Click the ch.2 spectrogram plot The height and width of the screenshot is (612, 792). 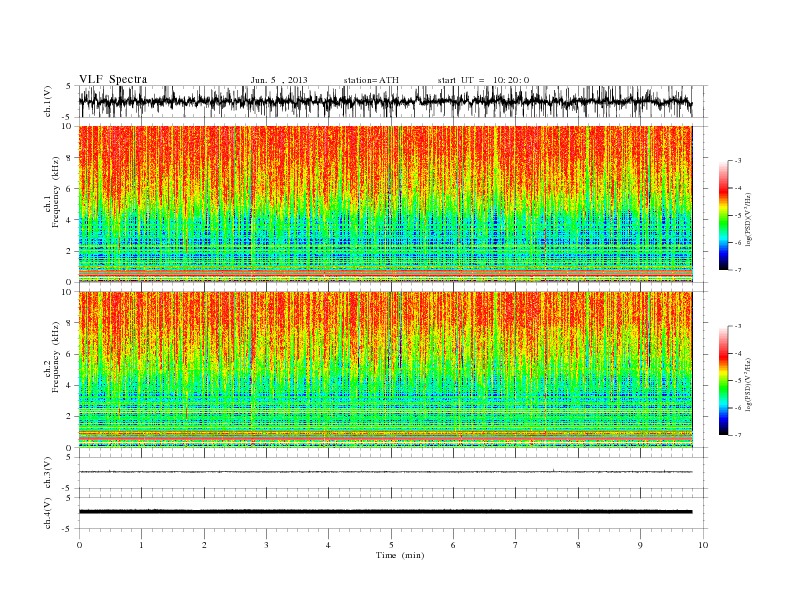(x=385, y=370)
